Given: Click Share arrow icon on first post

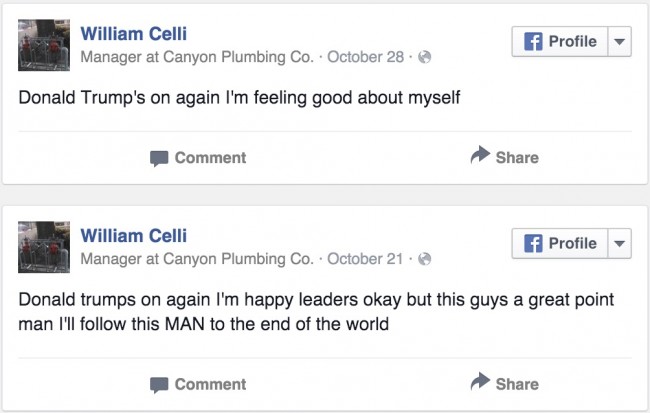Looking at the screenshot, I should click(x=480, y=156).
